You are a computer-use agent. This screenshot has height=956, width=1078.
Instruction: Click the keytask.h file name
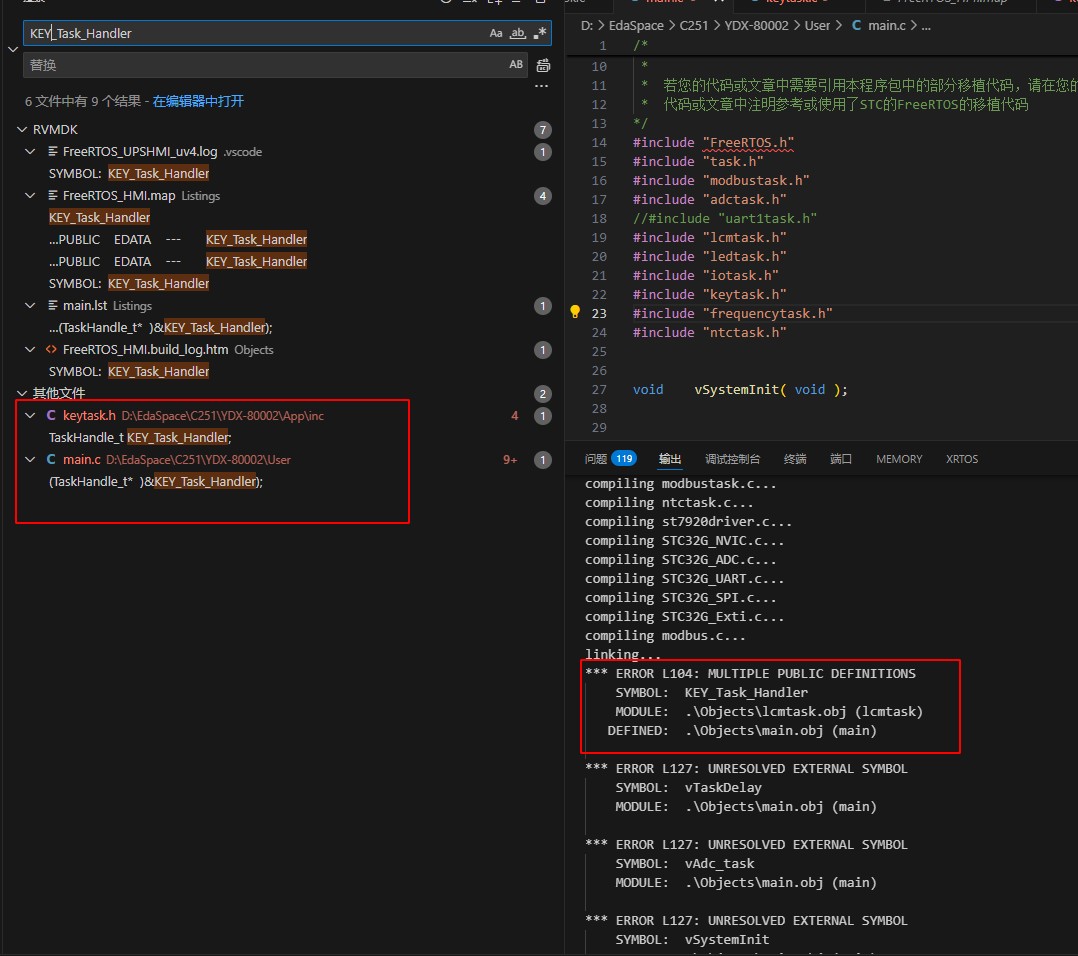[89, 415]
